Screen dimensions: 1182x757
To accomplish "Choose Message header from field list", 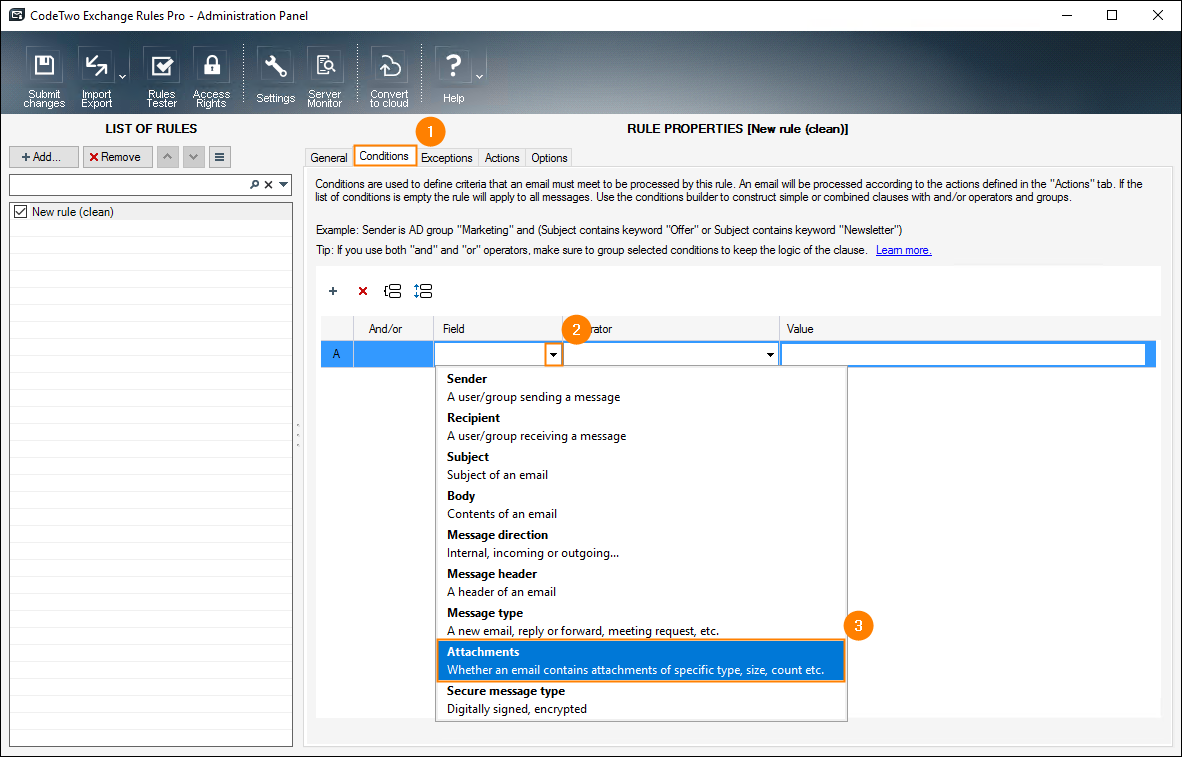I will [642, 583].
